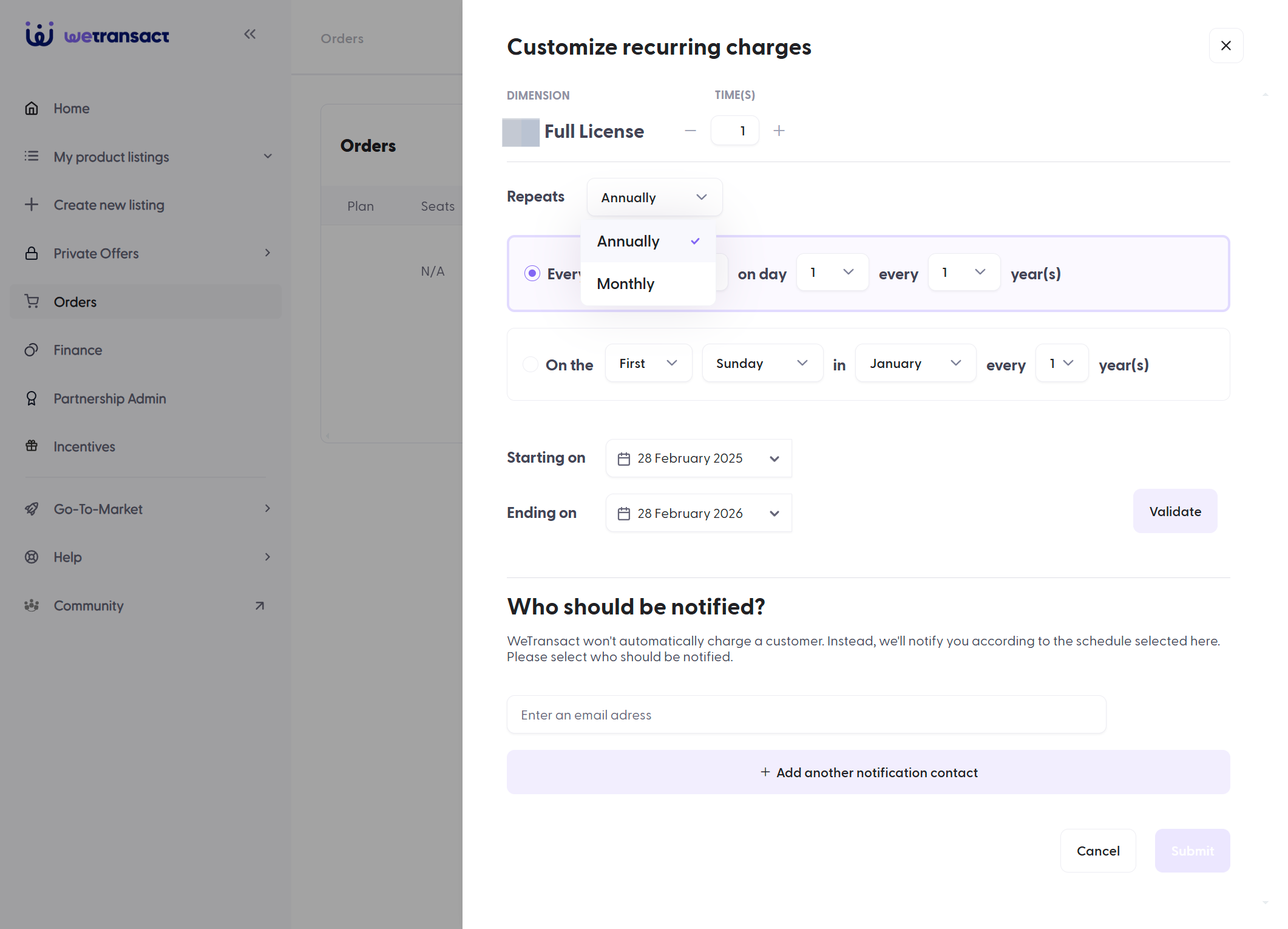Viewport: 1288px width, 929px height.
Task: Open the Repeats Annually dropdown
Action: [x=654, y=197]
